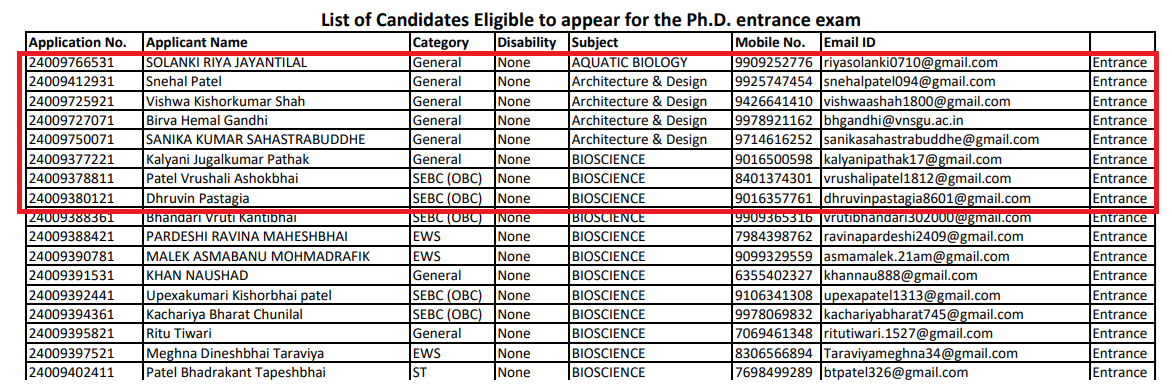The height and width of the screenshot is (392, 1172).
Task: Click email bhgandhi@vnsgu.ac.in
Action: coord(891,120)
